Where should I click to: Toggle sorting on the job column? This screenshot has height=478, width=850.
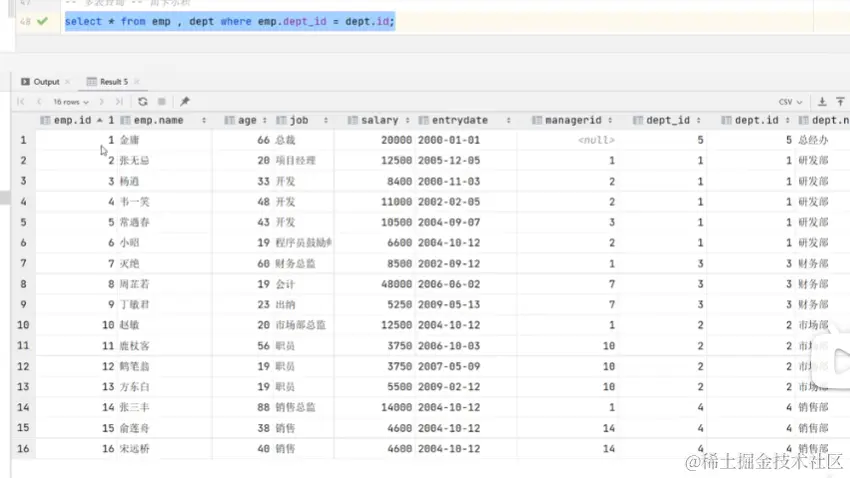pos(326,120)
